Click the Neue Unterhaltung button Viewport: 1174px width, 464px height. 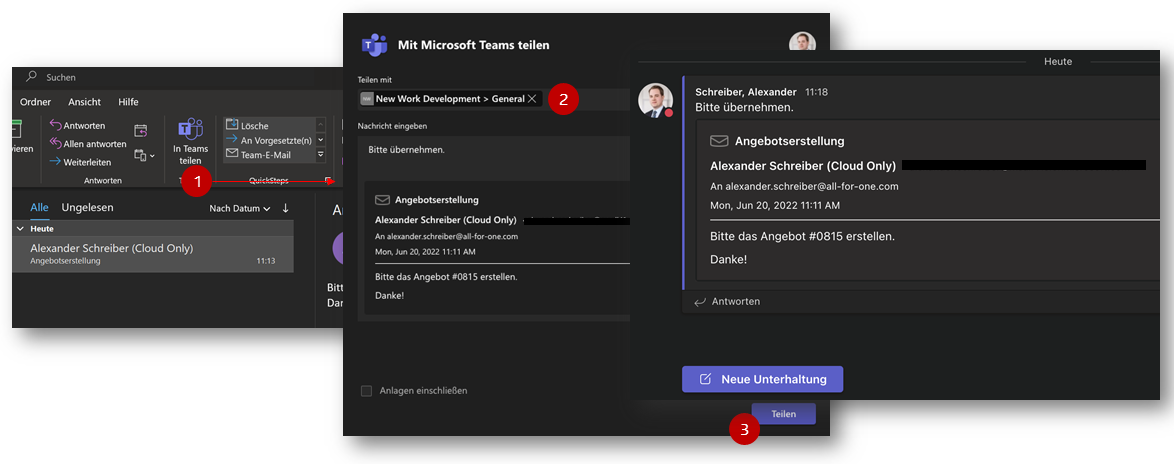click(x=762, y=379)
